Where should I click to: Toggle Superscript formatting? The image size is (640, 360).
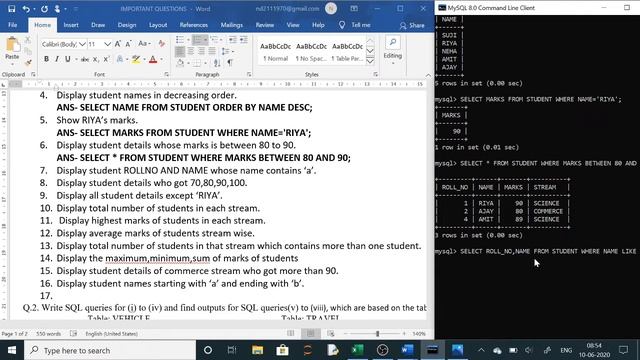(x=106, y=60)
